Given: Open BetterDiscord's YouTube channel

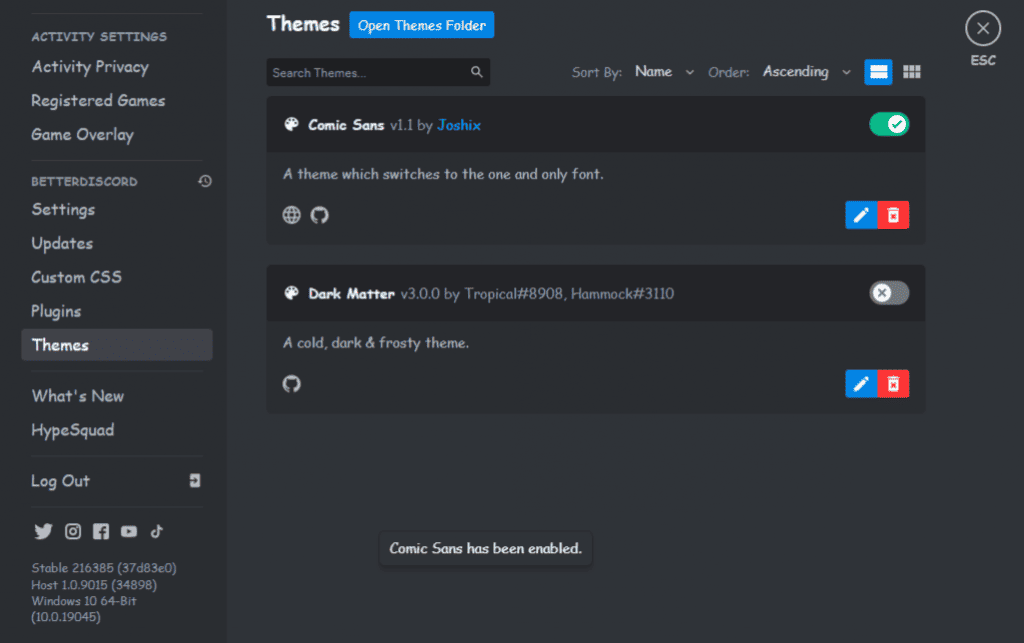Looking at the screenshot, I should click(128, 531).
